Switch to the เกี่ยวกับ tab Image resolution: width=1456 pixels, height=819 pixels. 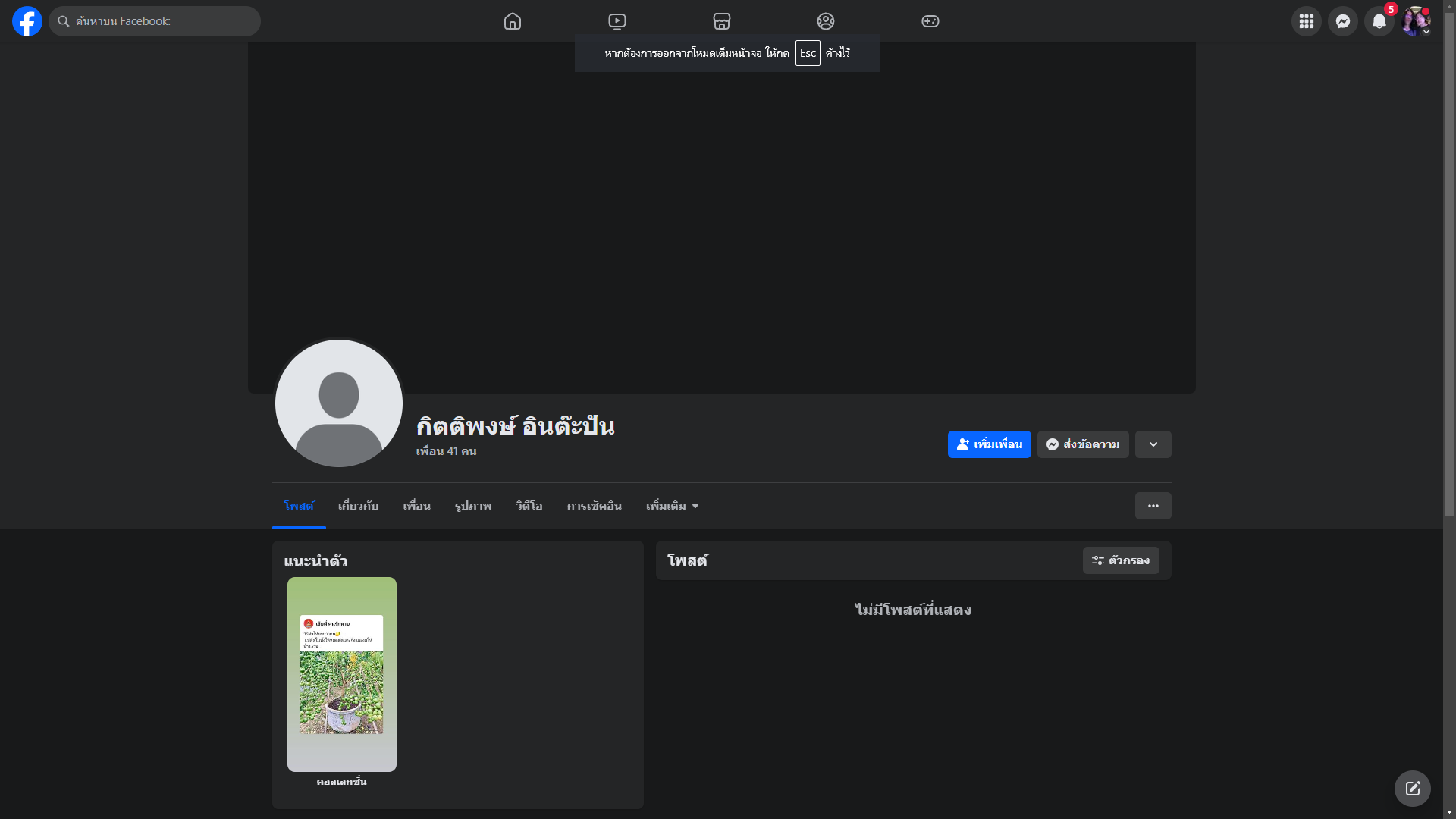pyautogui.click(x=358, y=506)
